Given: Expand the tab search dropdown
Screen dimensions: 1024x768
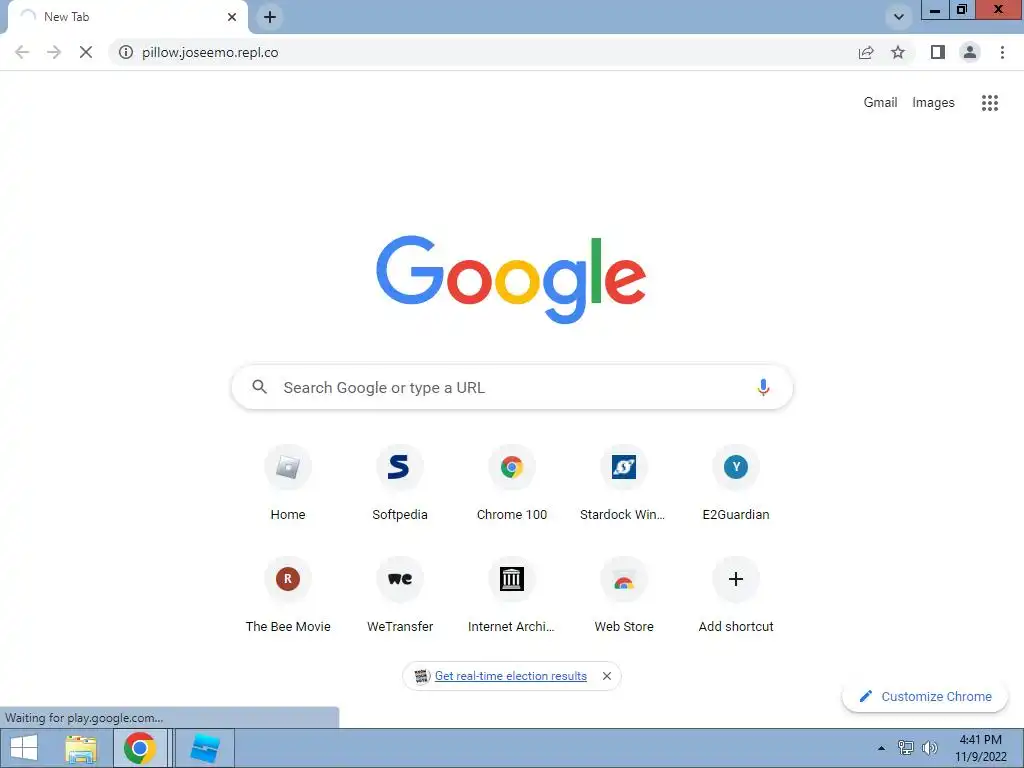Looking at the screenshot, I should (x=899, y=17).
